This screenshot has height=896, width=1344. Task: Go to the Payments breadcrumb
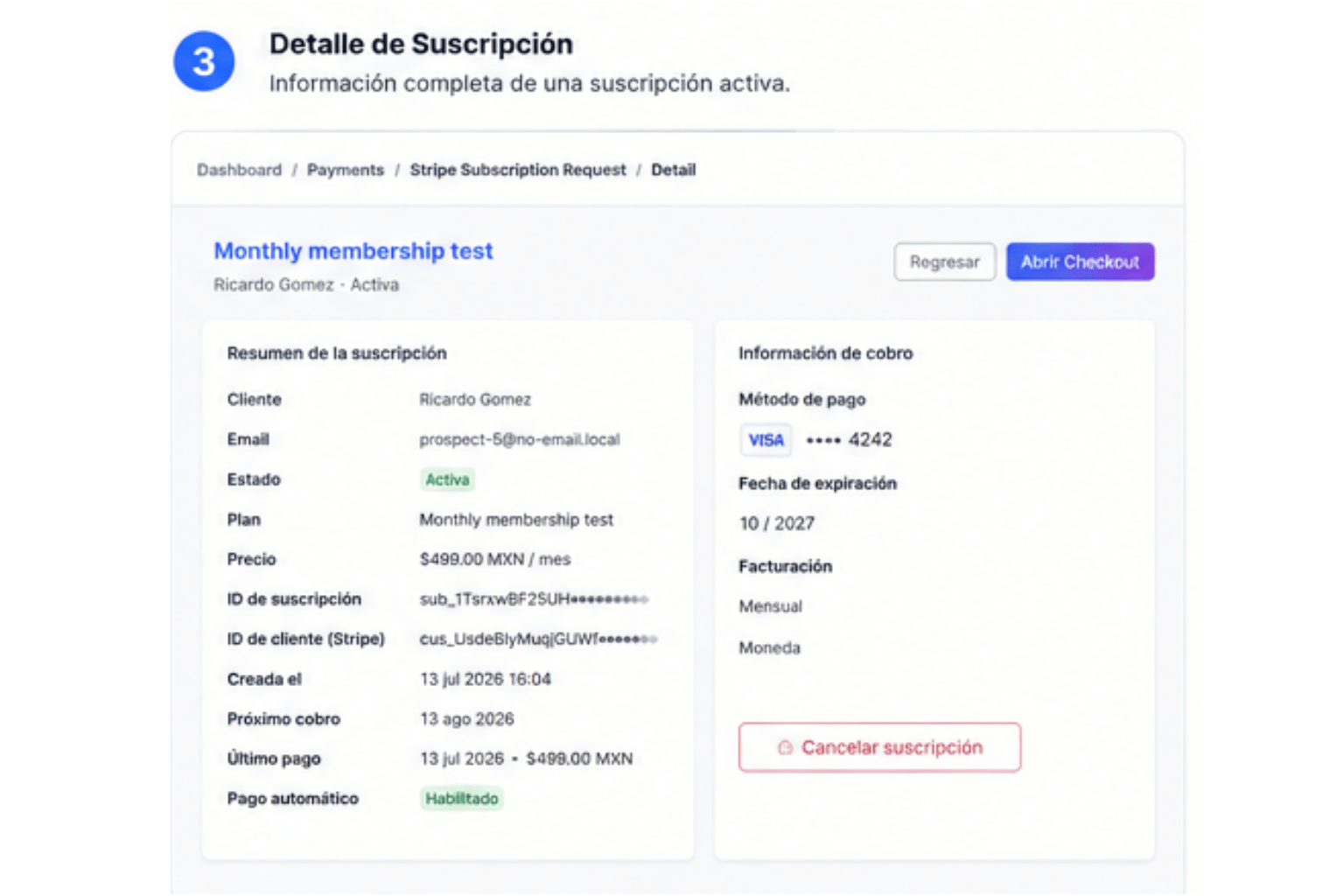[346, 170]
